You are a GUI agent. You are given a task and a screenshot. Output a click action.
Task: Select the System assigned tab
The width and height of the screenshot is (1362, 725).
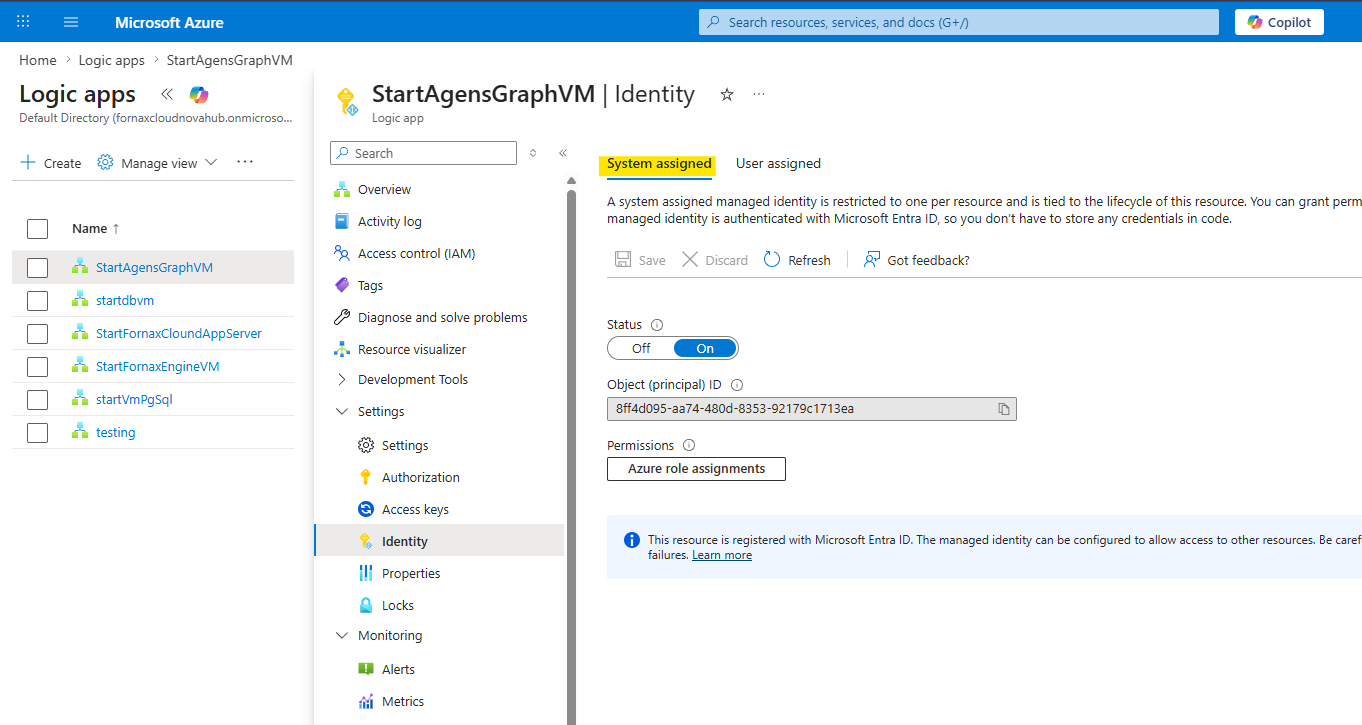click(x=659, y=163)
